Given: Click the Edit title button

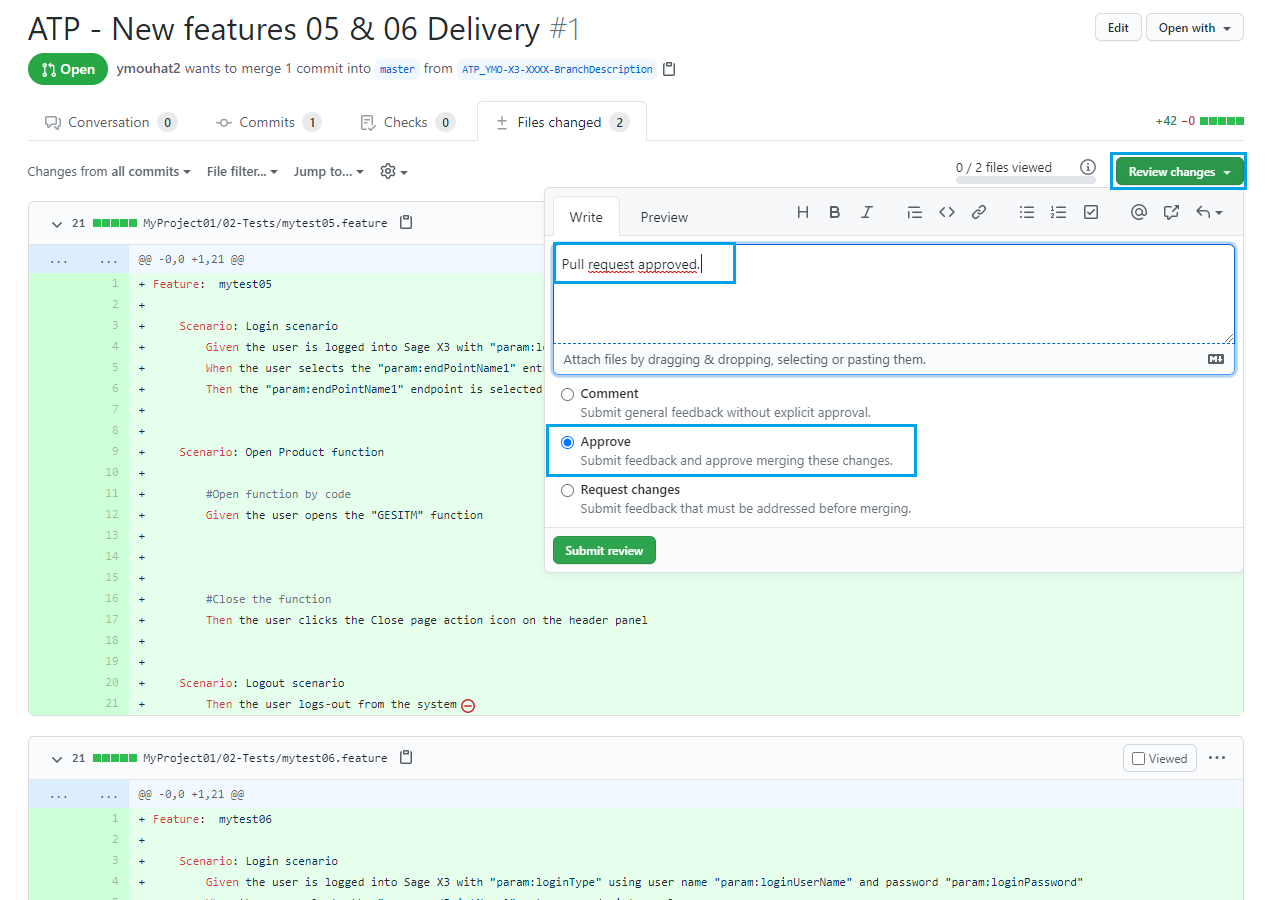Looking at the screenshot, I should point(1117,28).
